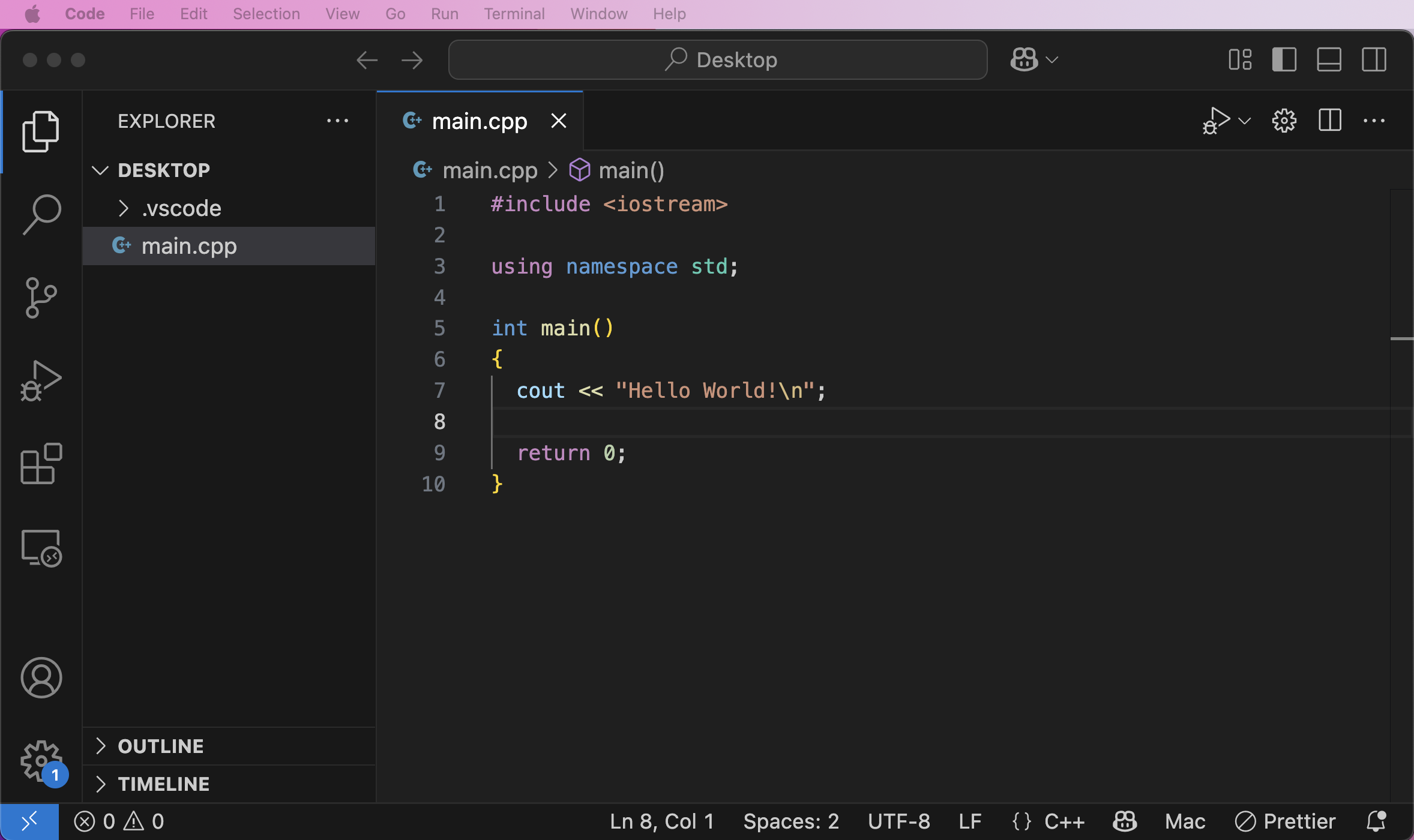This screenshot has width=1414, height=840.
Task: Click Spaces: 2 indentation setting
Action: pyautogui.click(x=791, y=821)
